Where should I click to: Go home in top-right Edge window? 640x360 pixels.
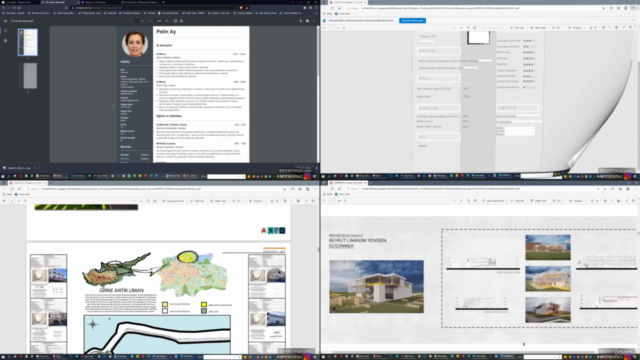pos(339,8)
